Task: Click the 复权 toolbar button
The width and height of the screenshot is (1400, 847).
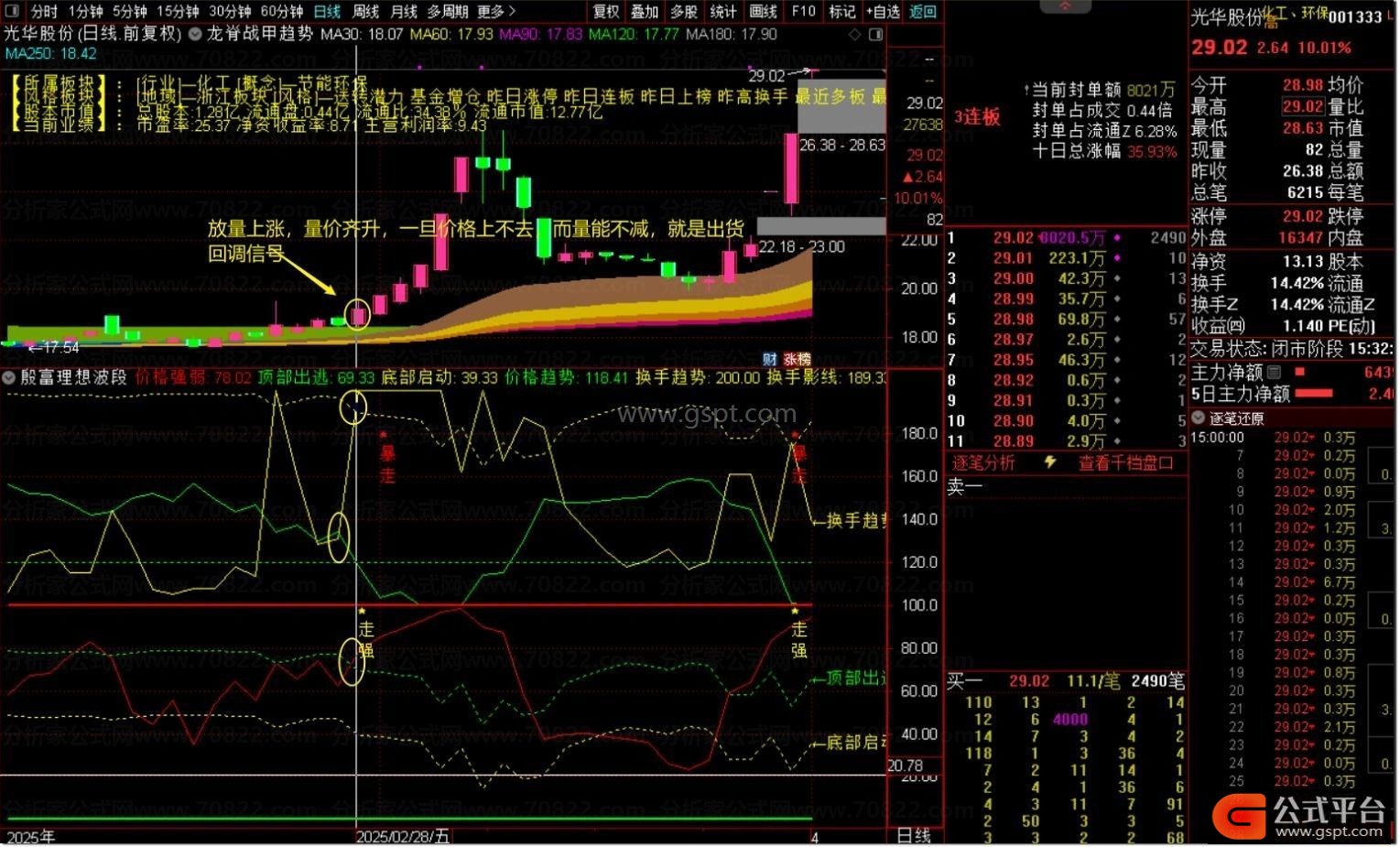Action: point(606,11)
